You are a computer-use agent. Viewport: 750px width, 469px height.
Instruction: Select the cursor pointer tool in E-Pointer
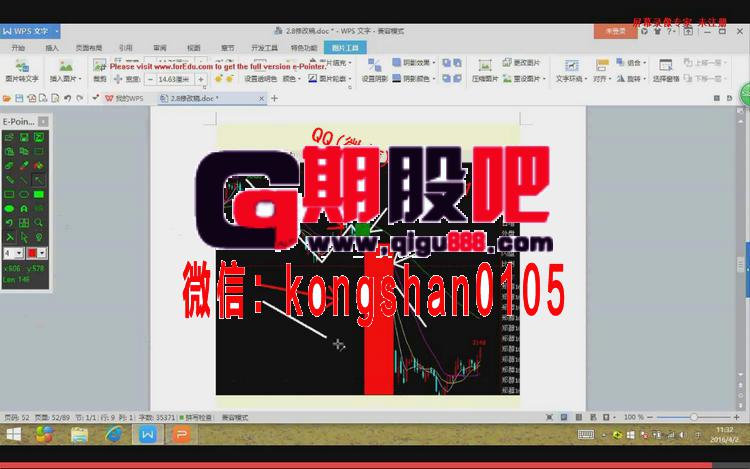coord(24,237)
